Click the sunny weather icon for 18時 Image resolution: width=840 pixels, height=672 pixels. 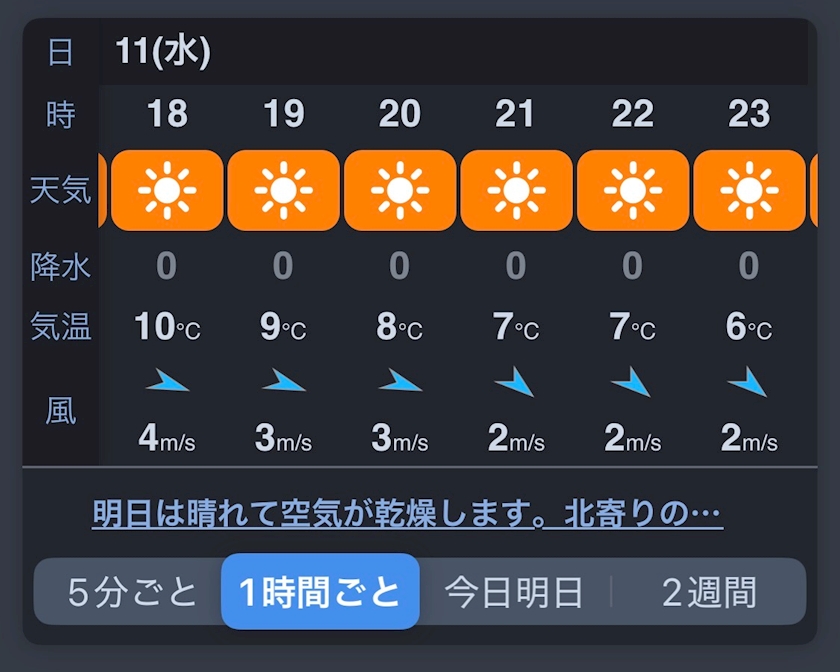(x=167, y=190)
